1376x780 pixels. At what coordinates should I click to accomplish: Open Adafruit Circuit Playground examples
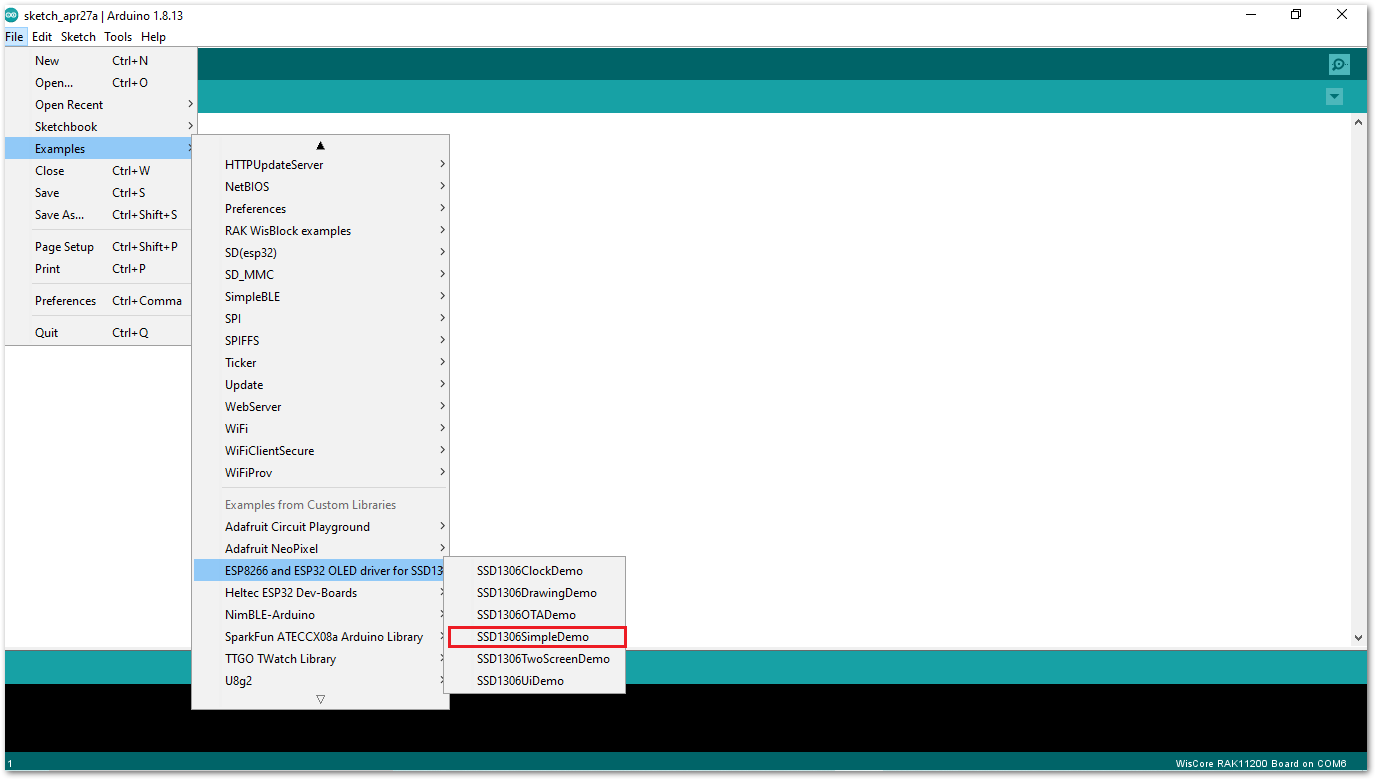(320, 527)
